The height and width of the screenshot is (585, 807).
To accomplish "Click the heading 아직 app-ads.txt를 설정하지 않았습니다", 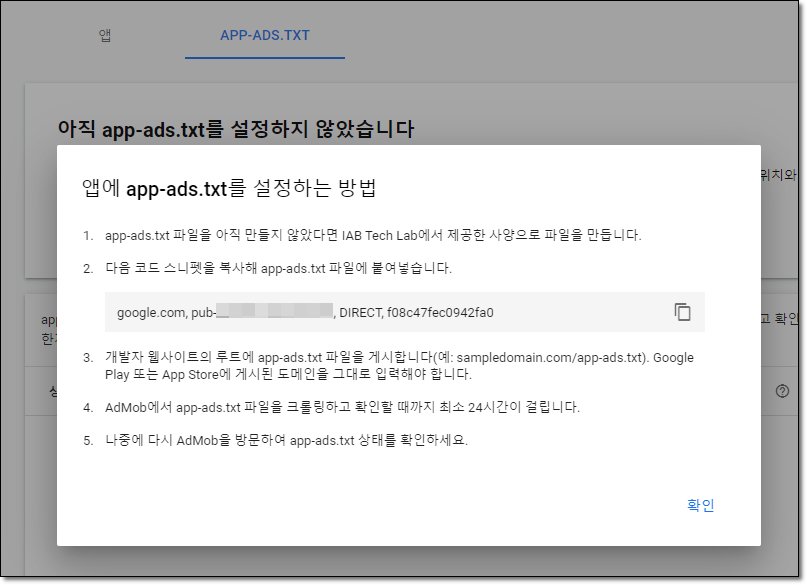I will (236, 129).
